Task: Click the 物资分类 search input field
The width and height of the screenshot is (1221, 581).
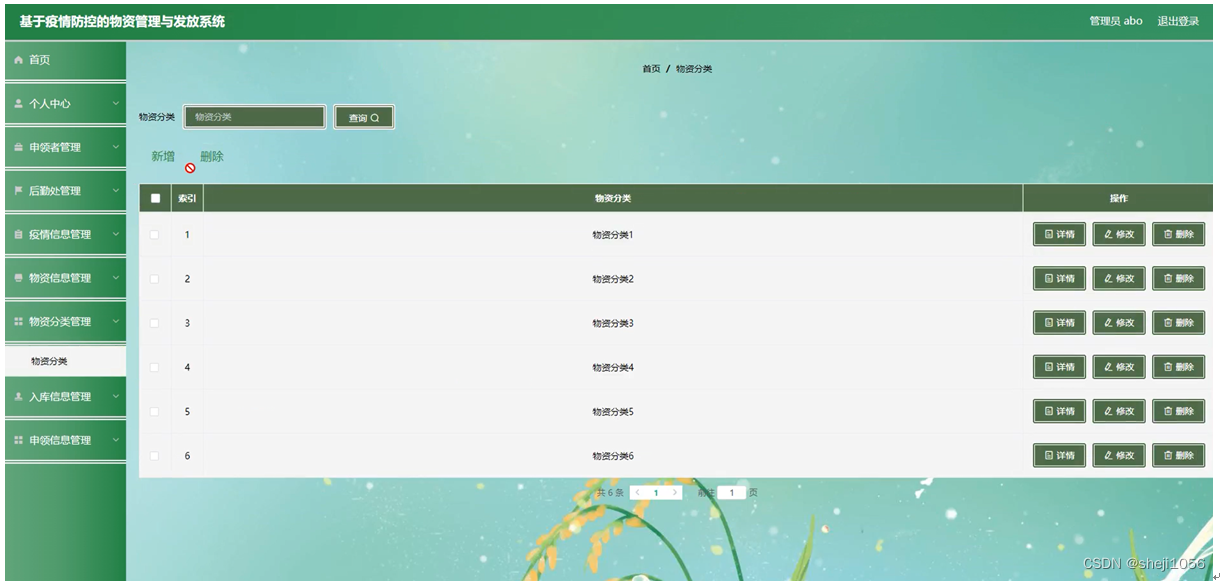Action: (255, 117)
